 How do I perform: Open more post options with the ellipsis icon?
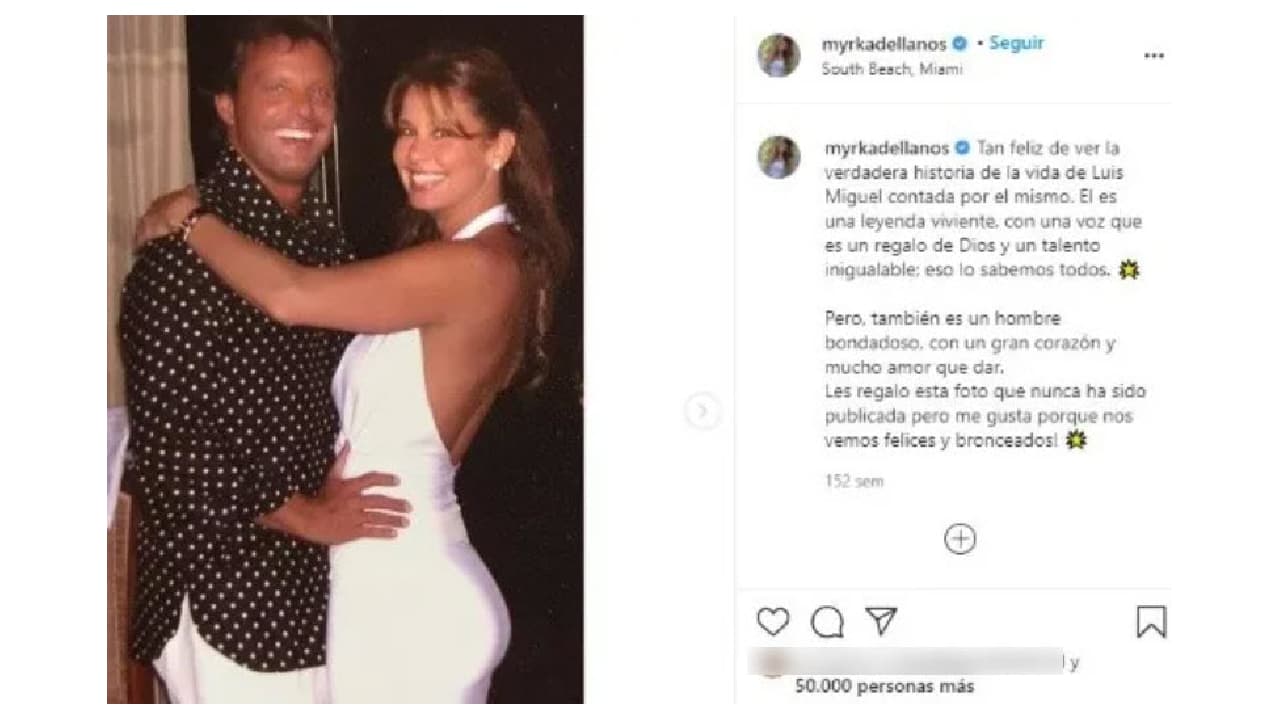coord(1155,56)
